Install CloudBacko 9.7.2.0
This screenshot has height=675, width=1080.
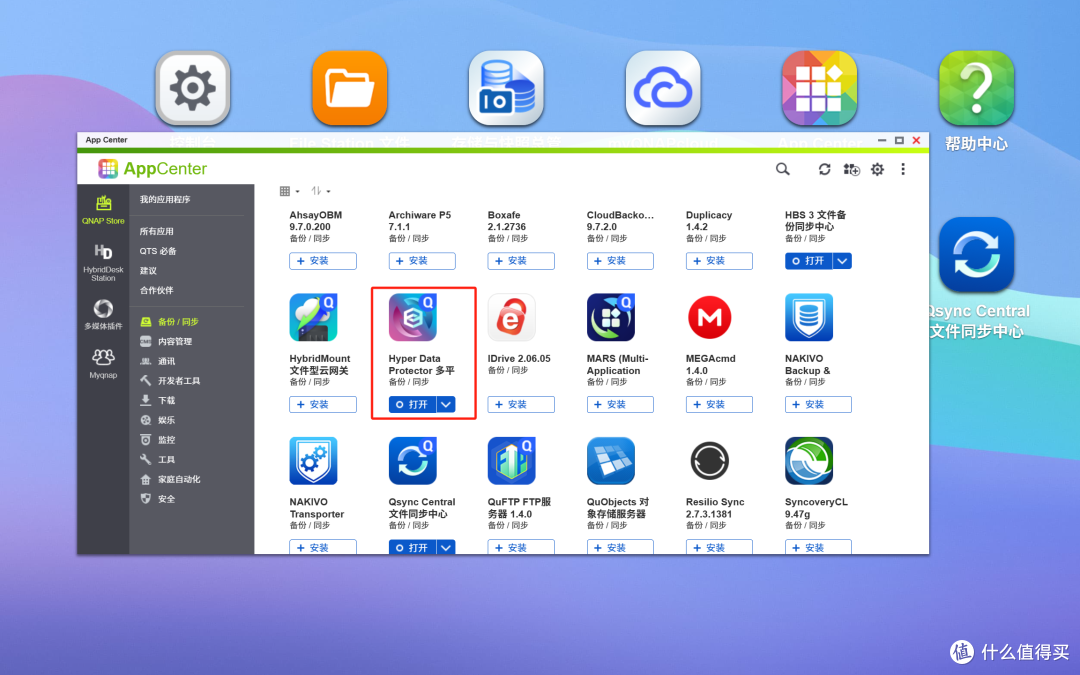click(621, 261)
